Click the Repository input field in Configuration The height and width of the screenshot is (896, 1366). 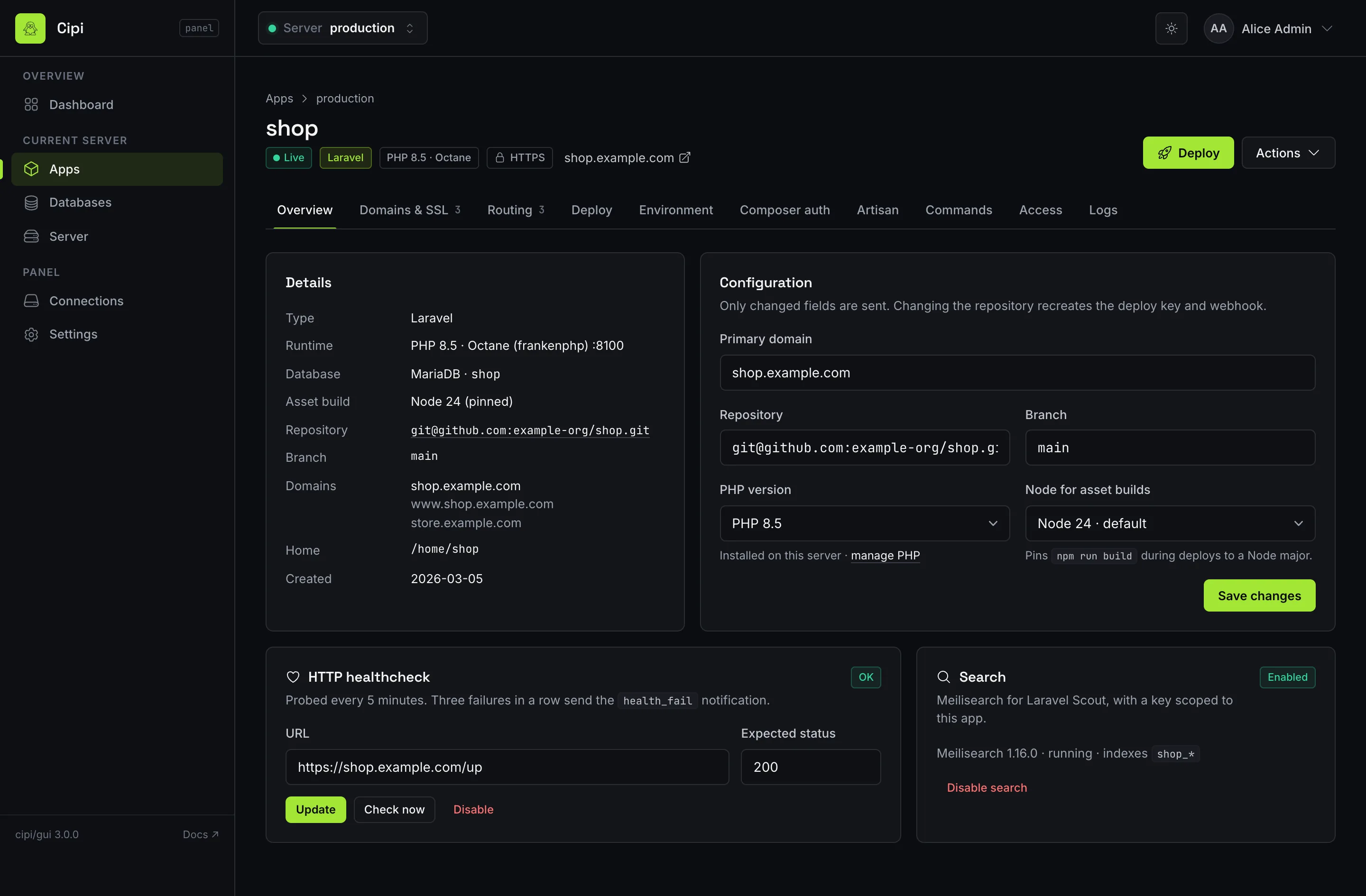pyautogui.click(x=864, y=448)
